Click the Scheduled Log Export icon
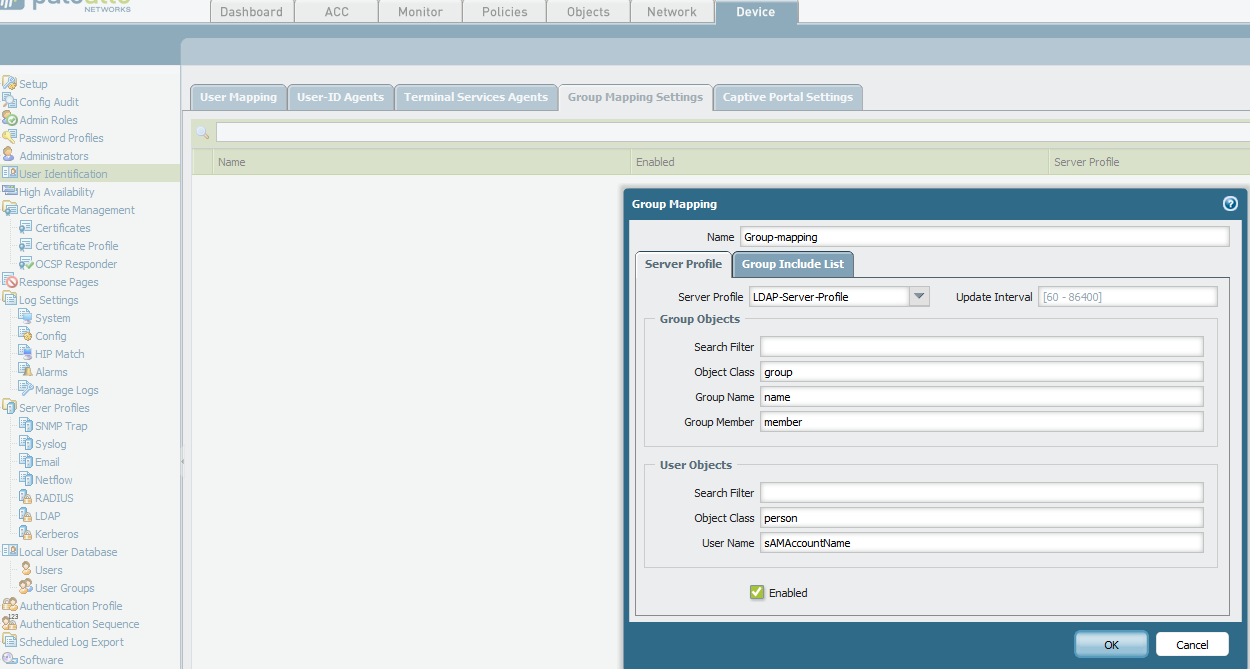Viewport: 1250px width, 669px height. click(x=9, y=641)
